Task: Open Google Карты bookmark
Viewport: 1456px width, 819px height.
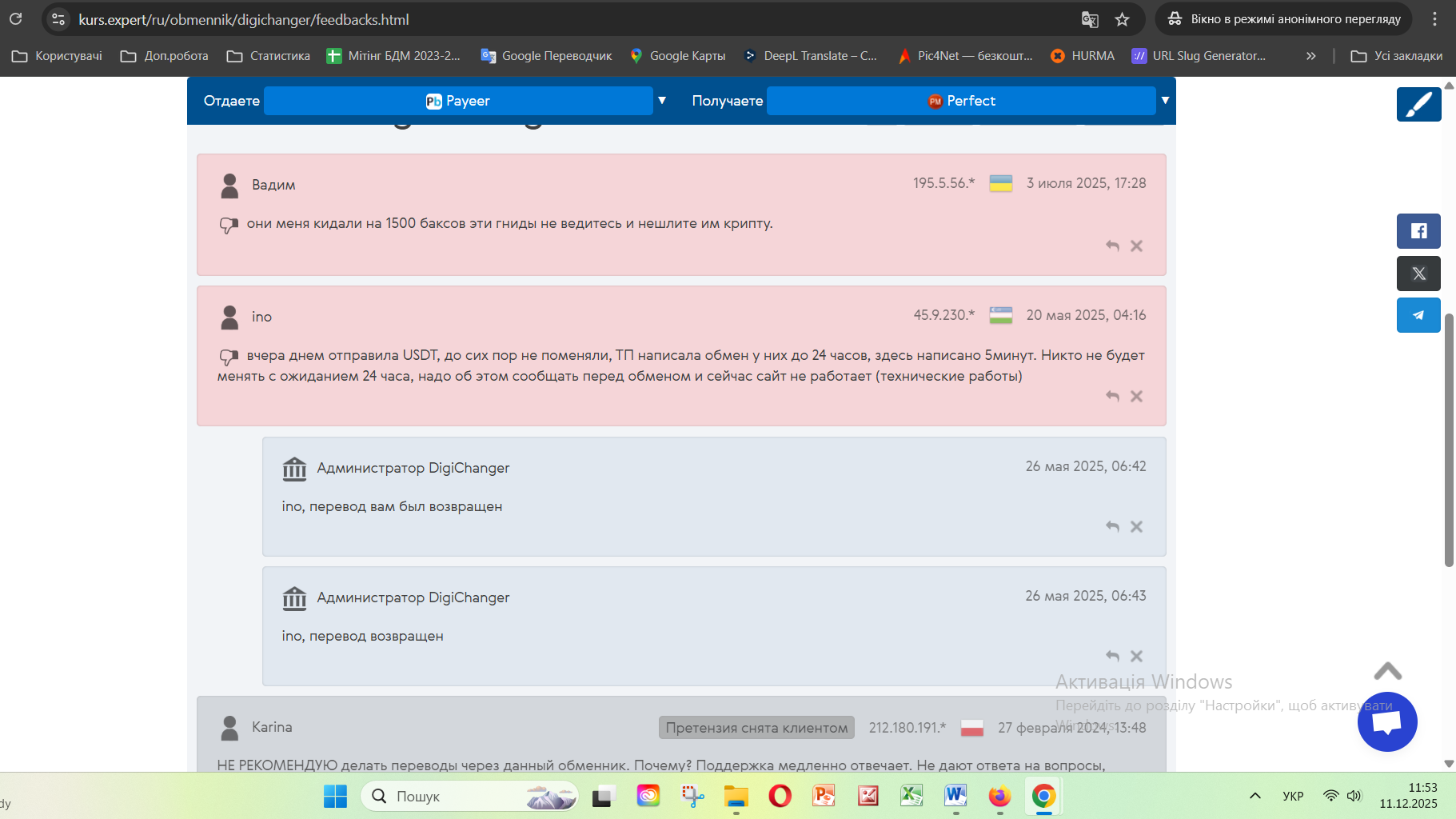Action: (x=678, y=56)
